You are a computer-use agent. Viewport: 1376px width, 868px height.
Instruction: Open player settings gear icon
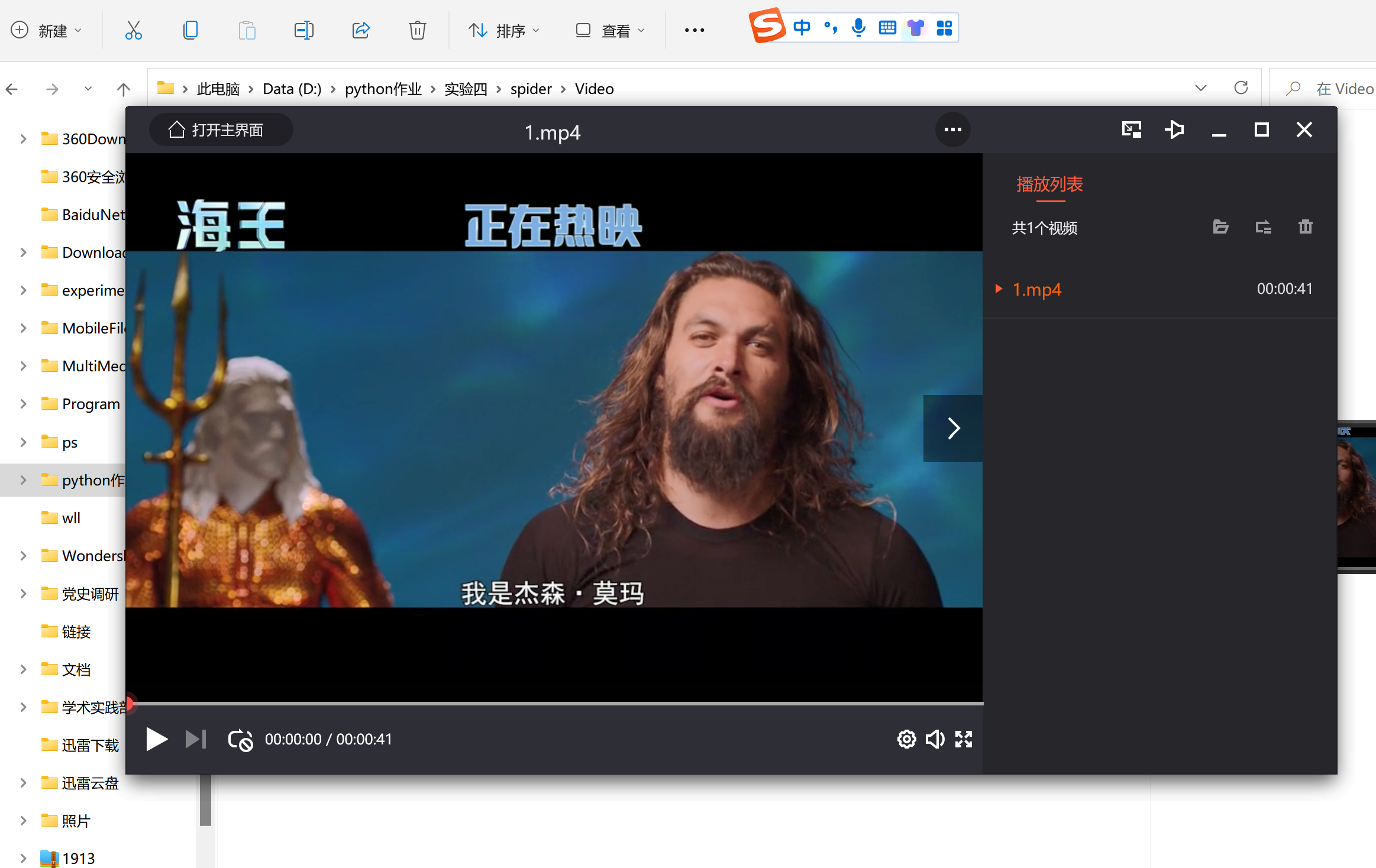coord(906,739)
